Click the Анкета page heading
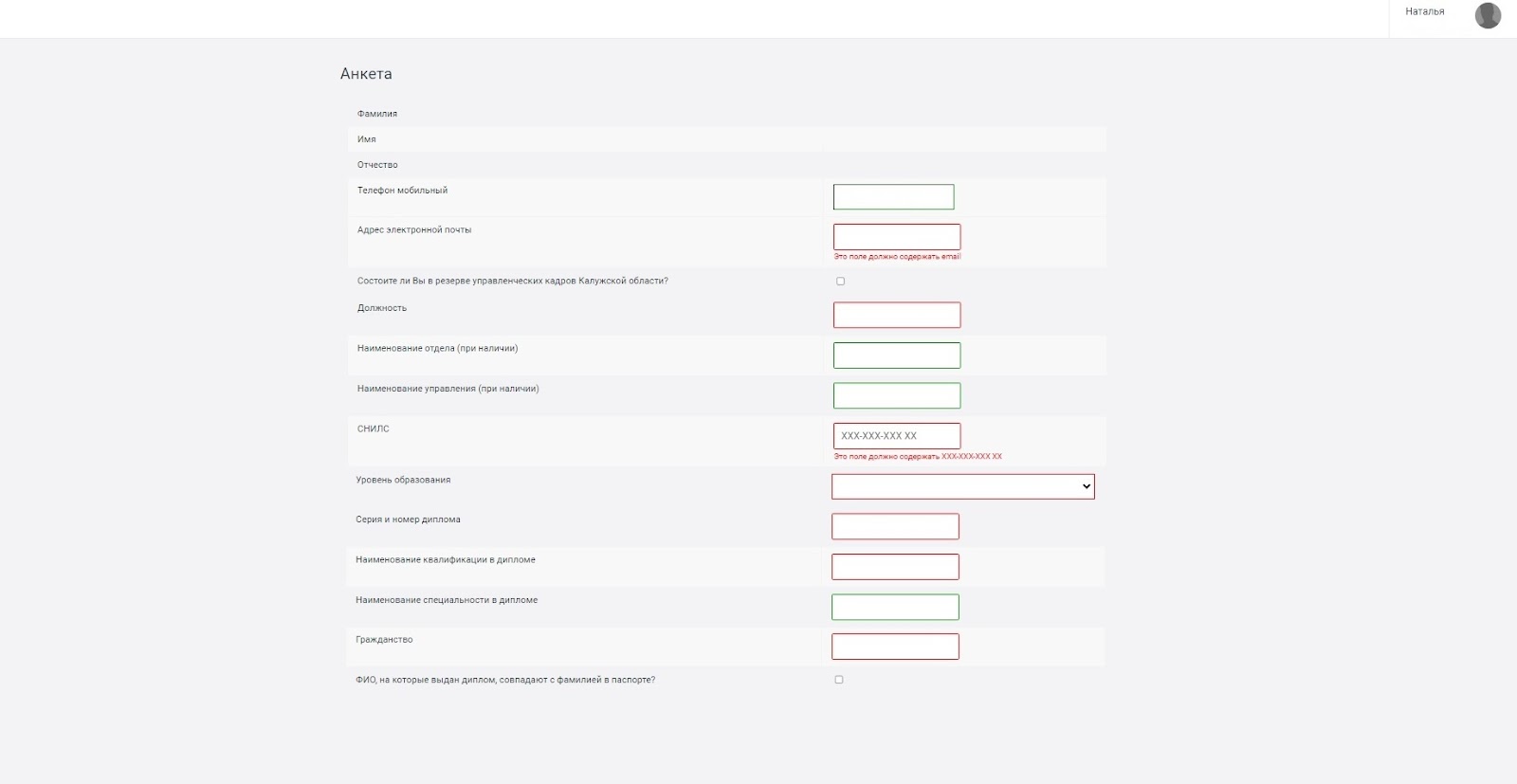This screenshot has width=1517, height=784. pos(366,74)
